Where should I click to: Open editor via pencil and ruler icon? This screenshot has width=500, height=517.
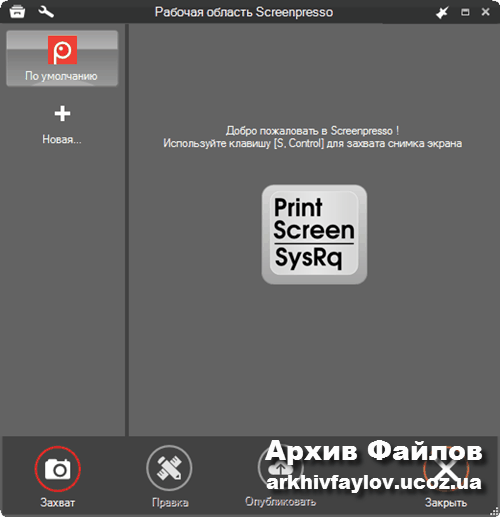(x=169, y=468)
